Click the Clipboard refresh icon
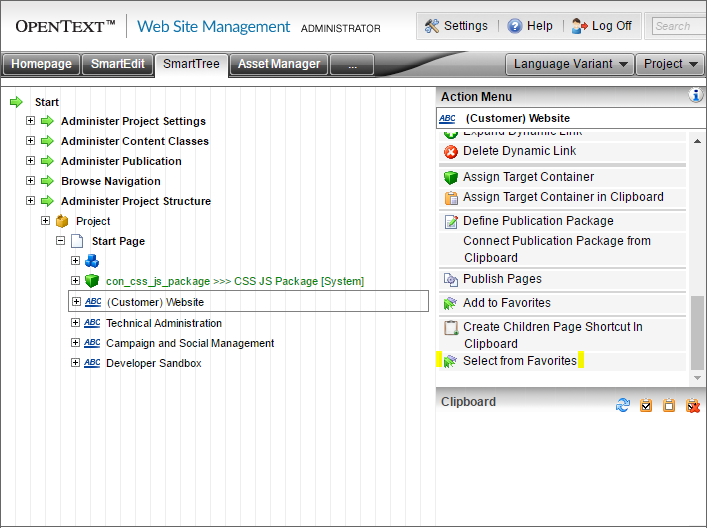Image resolution: width=707 pixels, height=528 pixels. [x=623, y=405]
